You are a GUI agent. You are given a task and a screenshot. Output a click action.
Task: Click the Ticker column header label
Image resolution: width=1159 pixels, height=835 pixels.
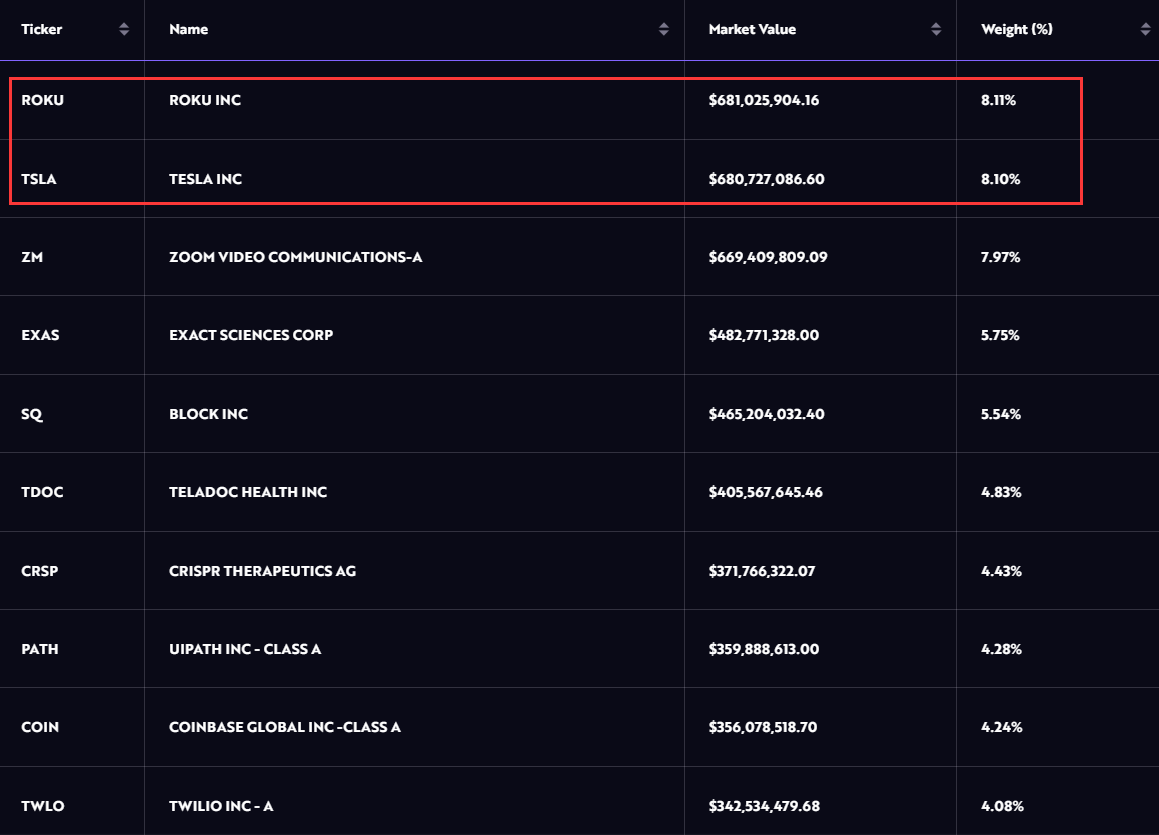click(42, 30)
